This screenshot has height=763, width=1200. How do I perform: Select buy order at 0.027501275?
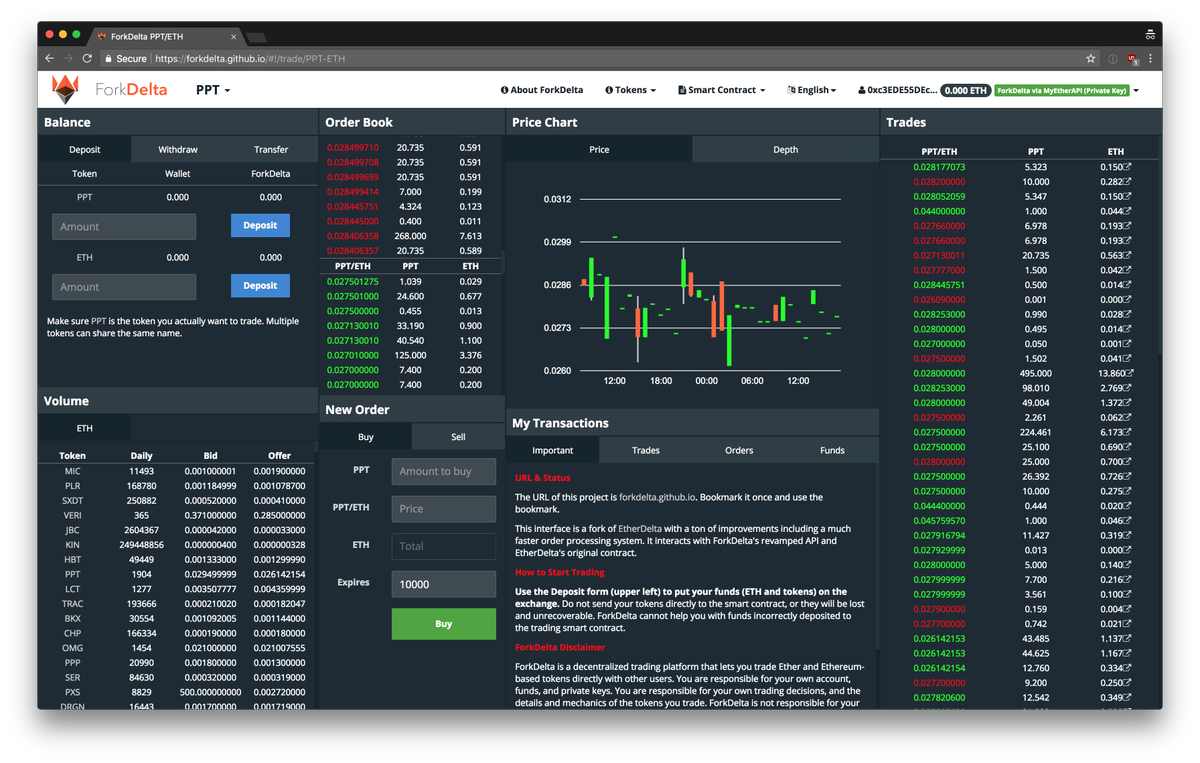point(409,282)
